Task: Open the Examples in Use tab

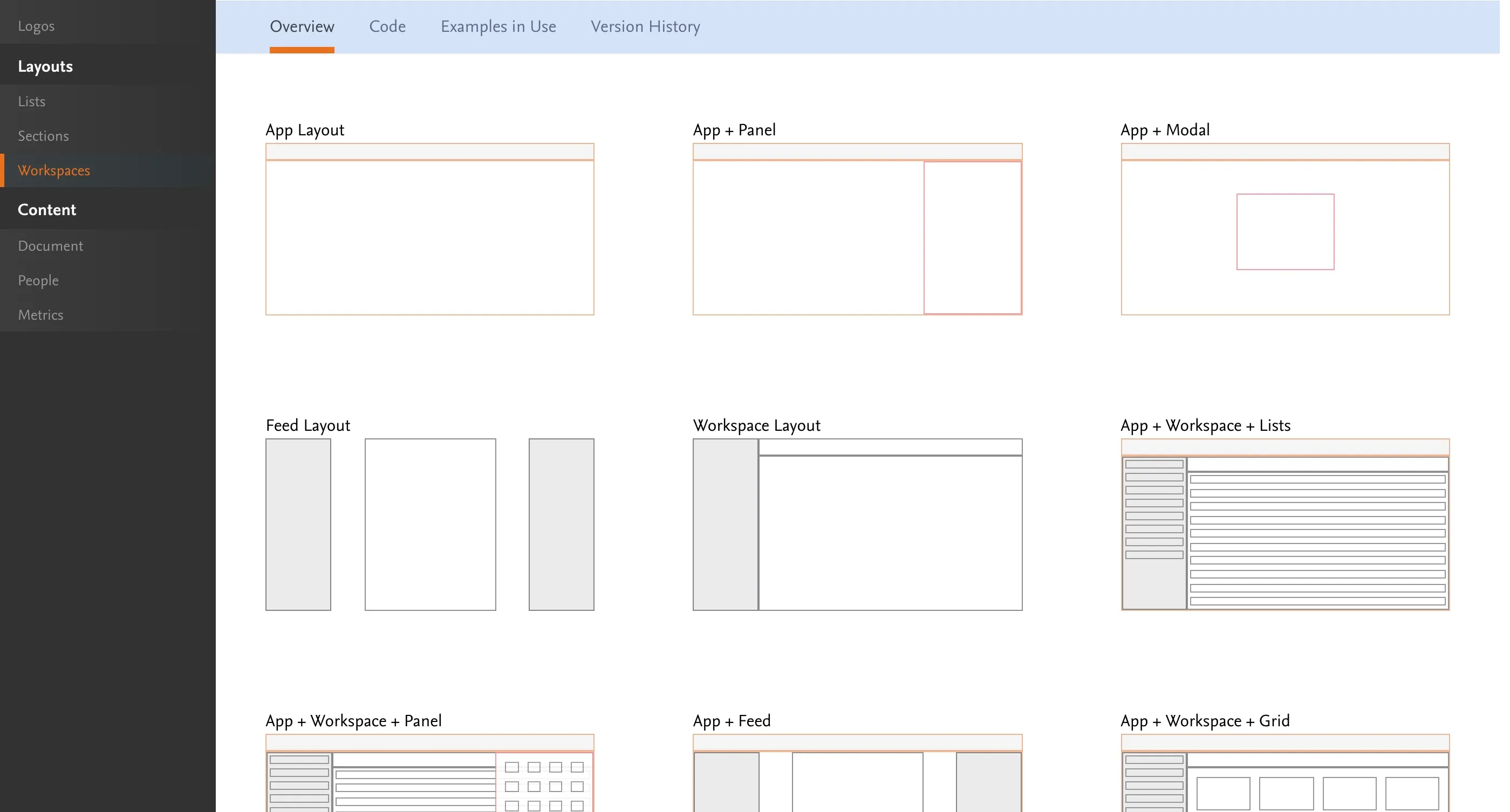Action: pos(498,27)
